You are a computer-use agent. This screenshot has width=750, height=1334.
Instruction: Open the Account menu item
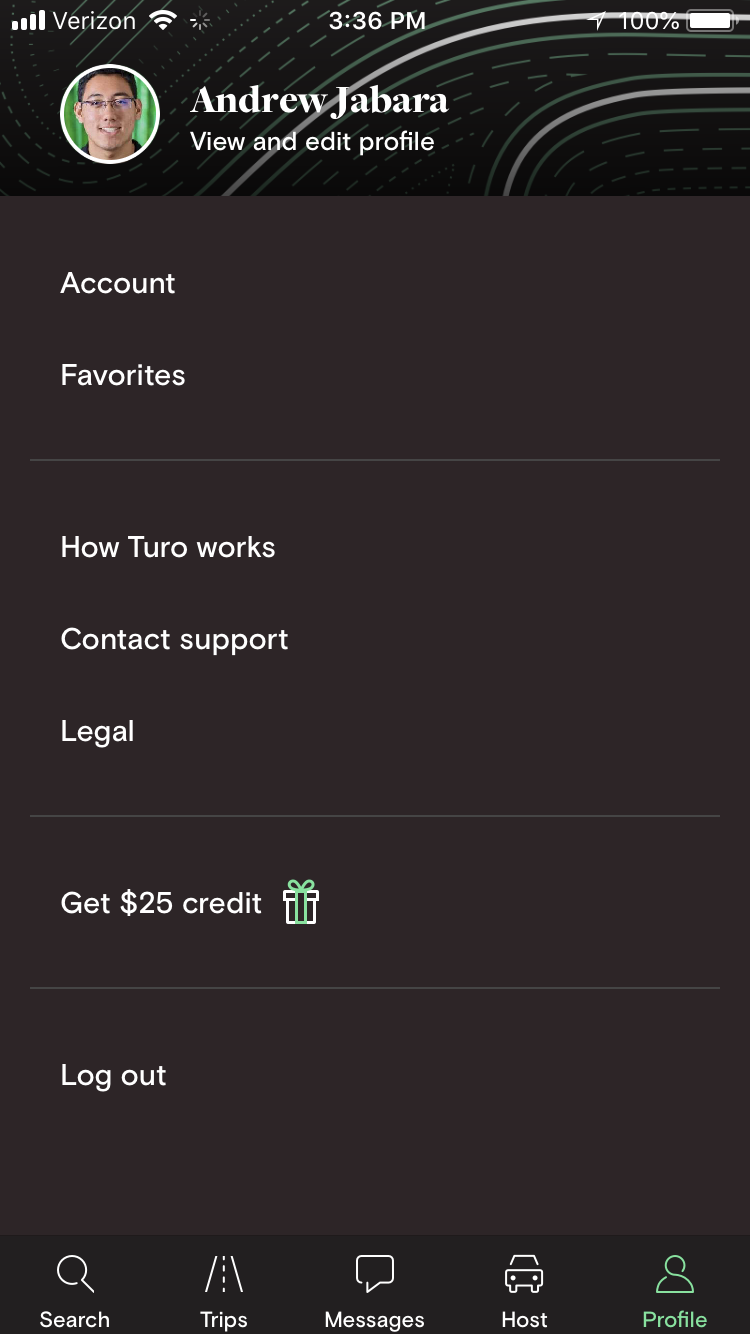tap(118, 283)
